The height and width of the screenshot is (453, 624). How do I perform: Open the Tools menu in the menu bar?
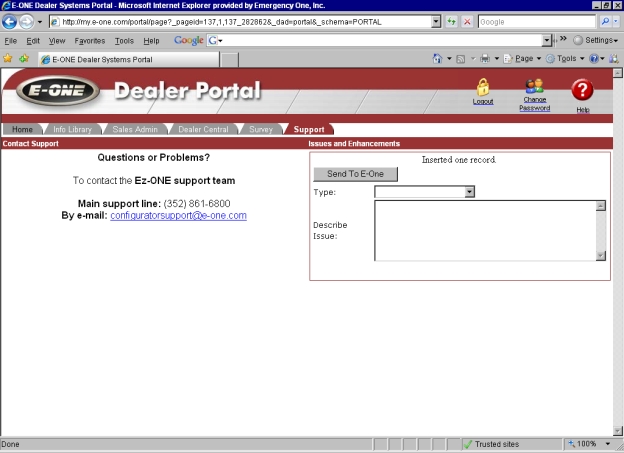tap(124, 41)
